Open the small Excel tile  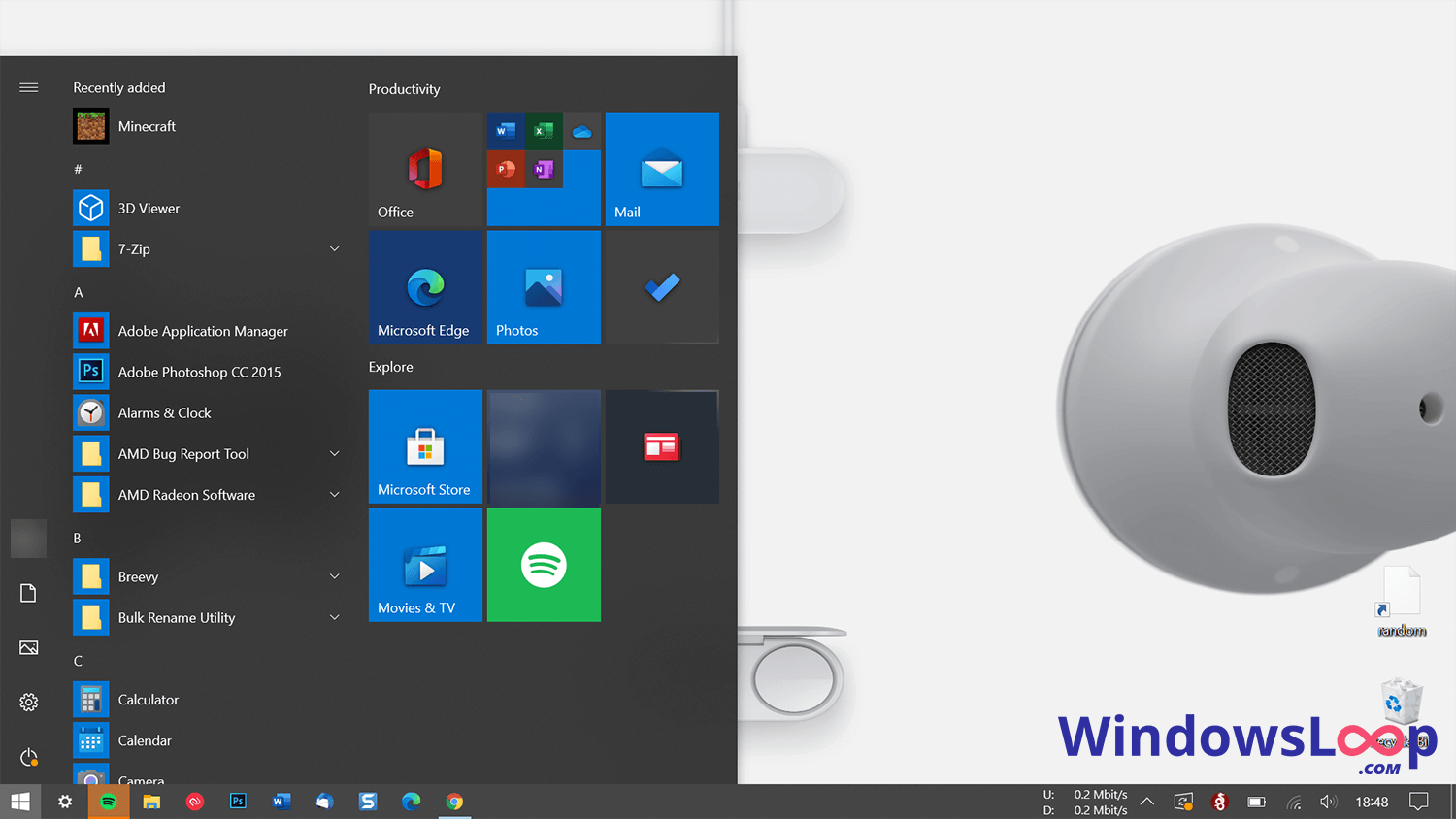(x=544, y=131)
